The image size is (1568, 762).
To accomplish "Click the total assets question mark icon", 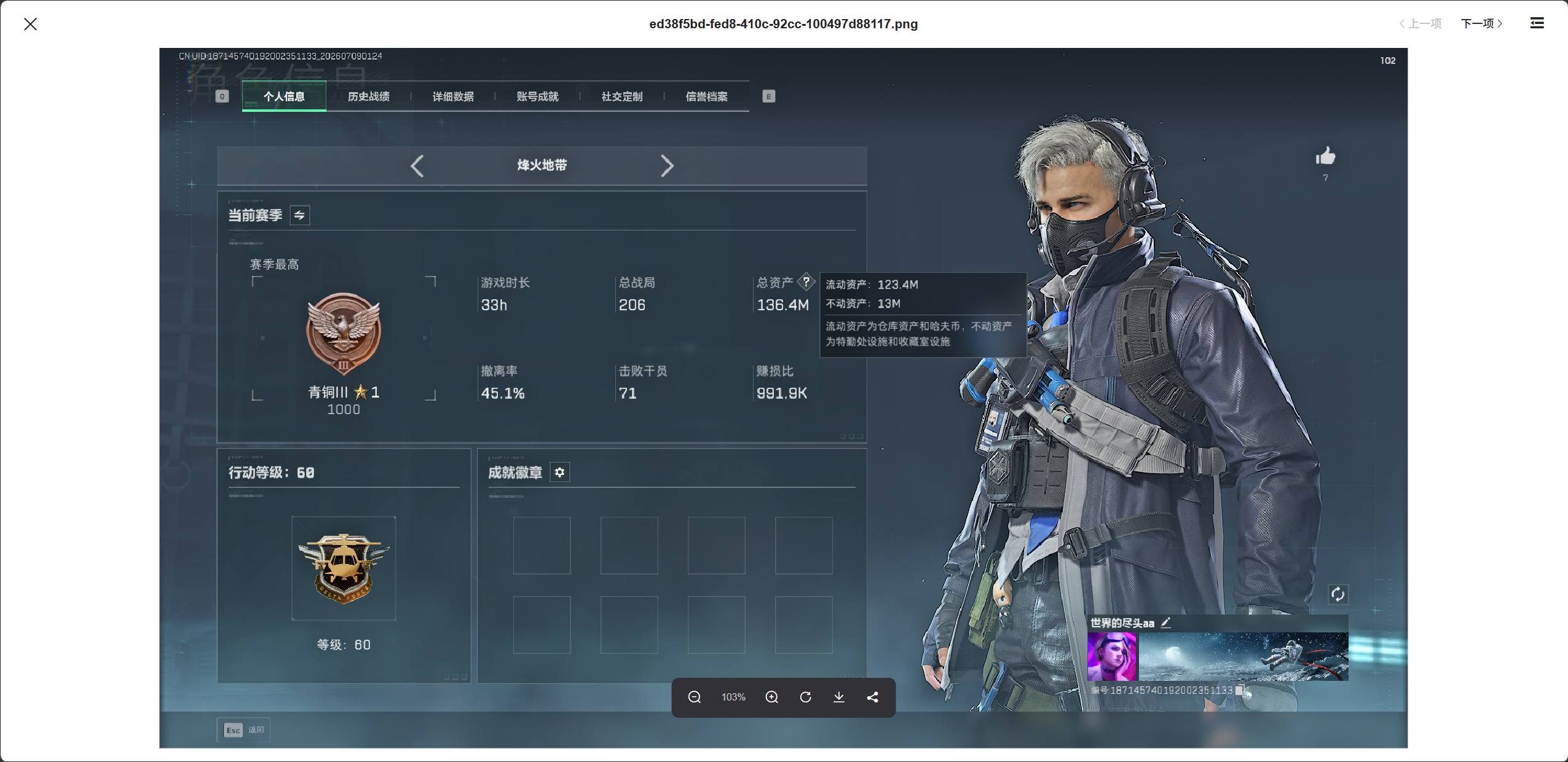I will tap(806, 282).
